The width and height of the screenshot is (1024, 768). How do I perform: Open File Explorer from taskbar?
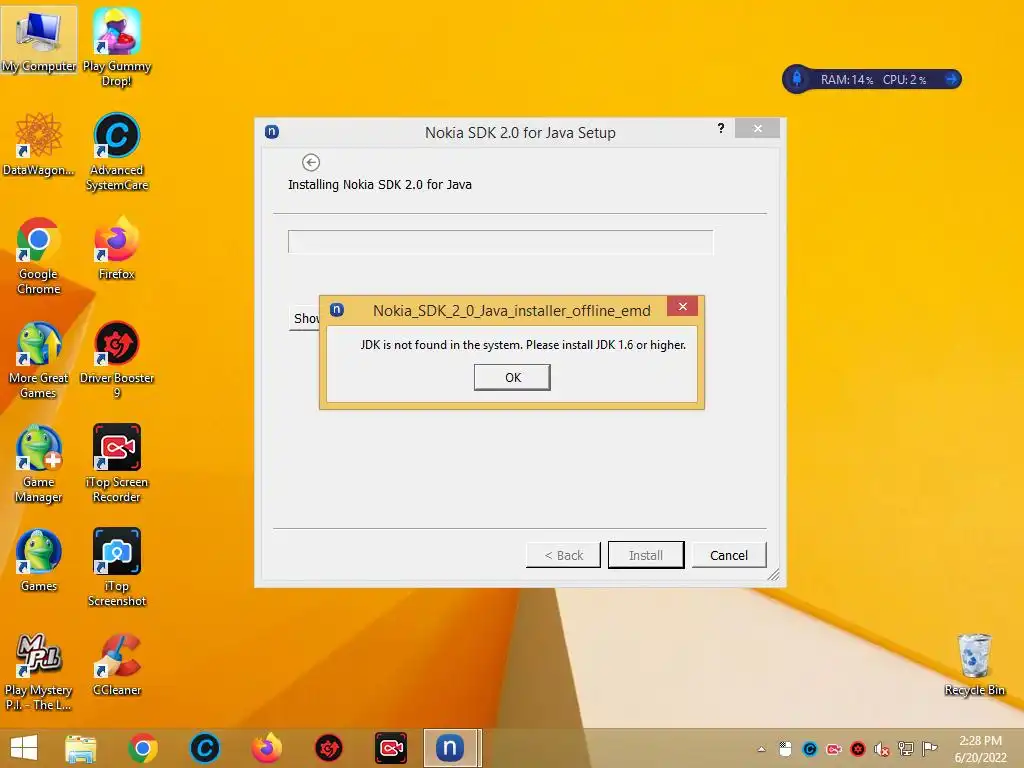pyautogui.click(x=80, y=748)
